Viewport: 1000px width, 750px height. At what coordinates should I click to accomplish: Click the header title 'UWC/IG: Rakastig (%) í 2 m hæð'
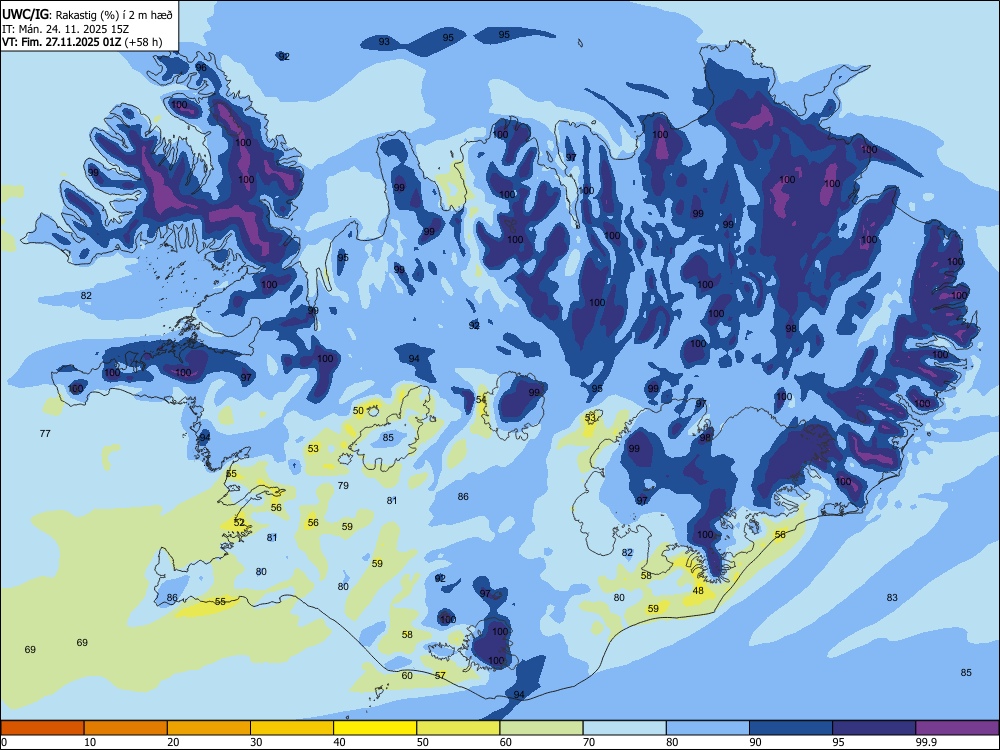point(87,14)
